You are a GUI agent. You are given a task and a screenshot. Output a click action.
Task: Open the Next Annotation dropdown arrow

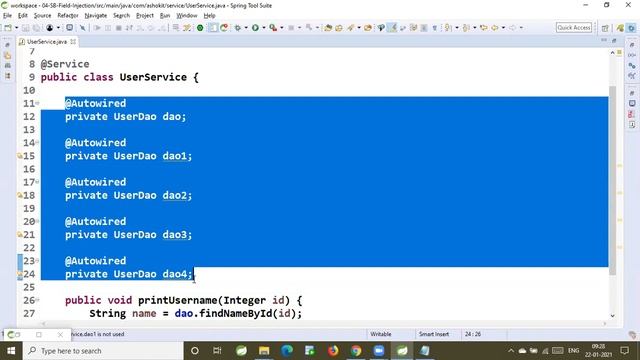457,28
